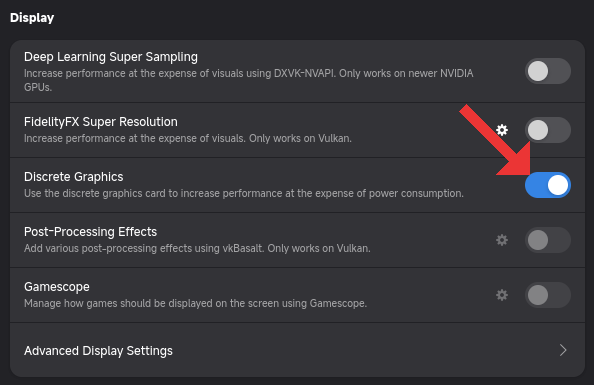Viewport: 594px width, 385px height.
Task: Select the FidelityFX Super Resolution label
Action: (x=101, y=122)
